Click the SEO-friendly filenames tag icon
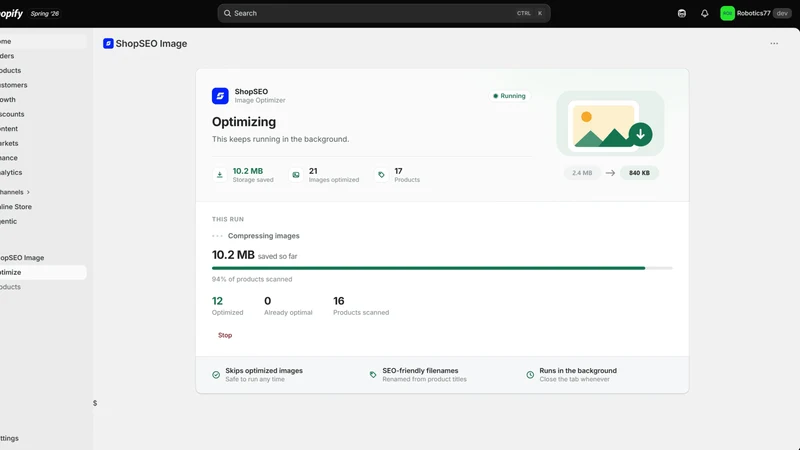Image resolution: width=800 pixels, height=450 pixels. pos(373,375)
